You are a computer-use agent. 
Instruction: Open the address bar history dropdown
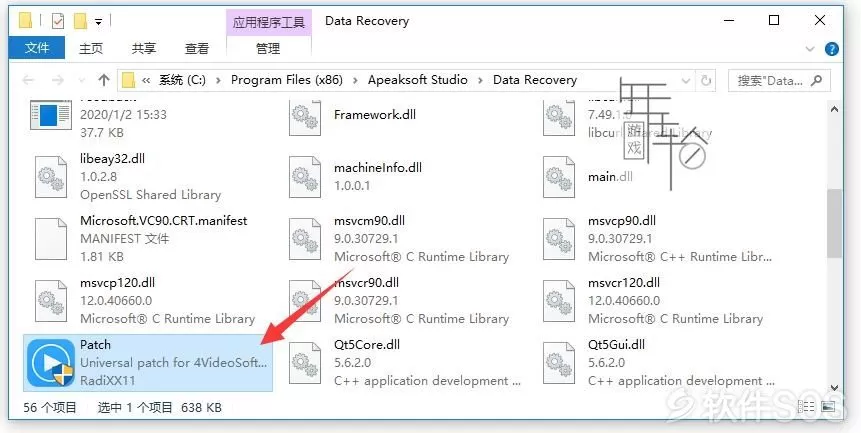(686, 81)
